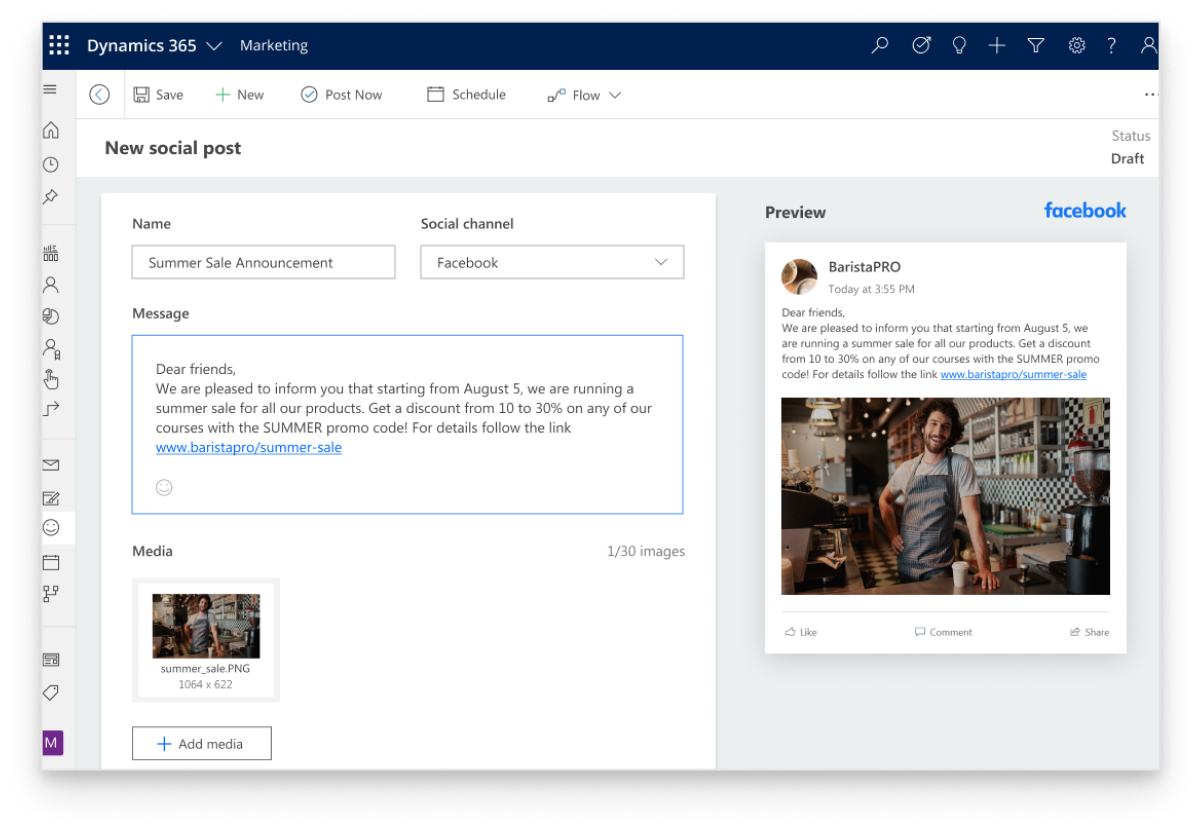Click the Name input field
This screenshot has width=1201, height=831.
263,262
